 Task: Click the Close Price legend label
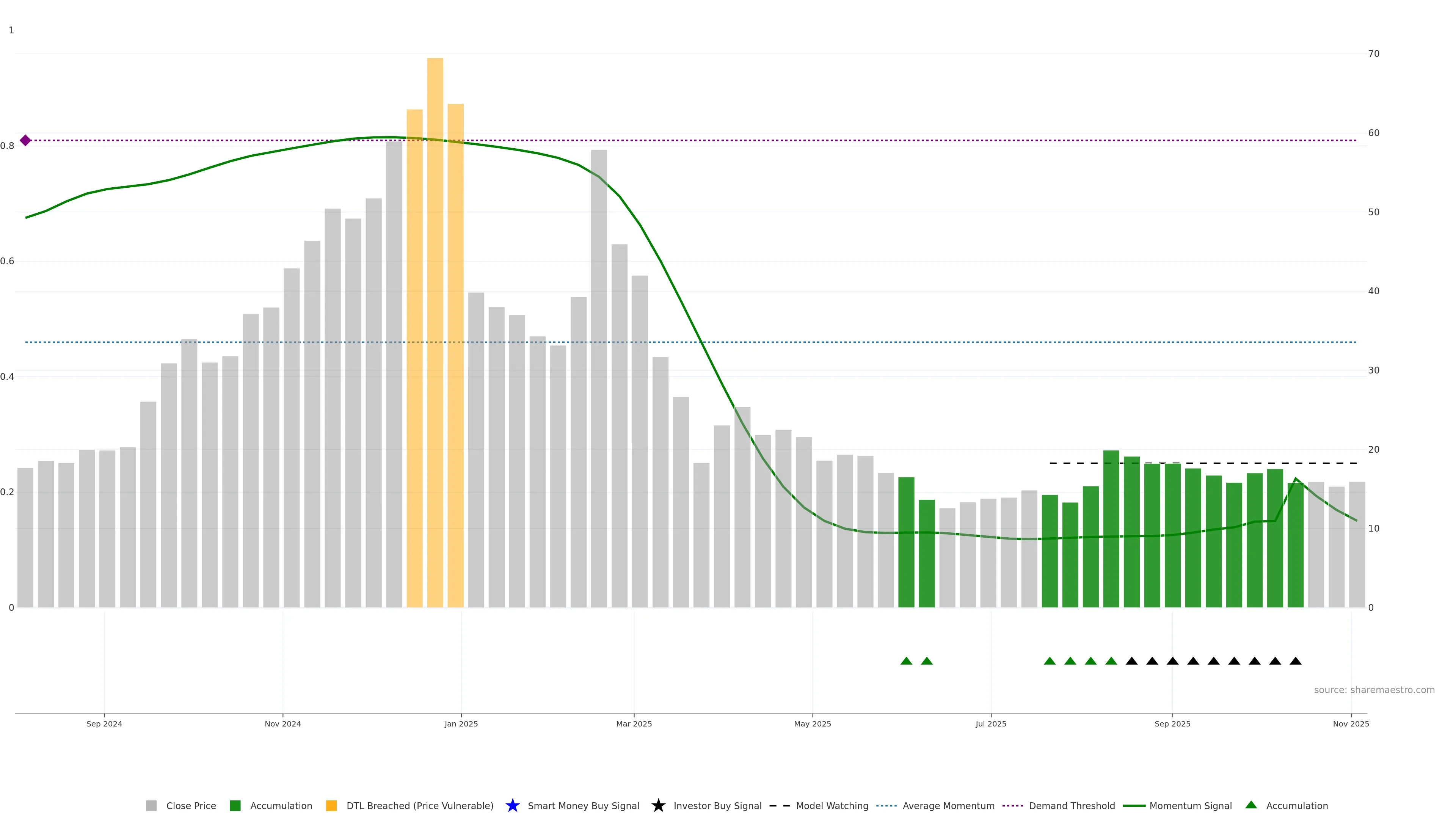pyautogui.click(x=191, y=805)
